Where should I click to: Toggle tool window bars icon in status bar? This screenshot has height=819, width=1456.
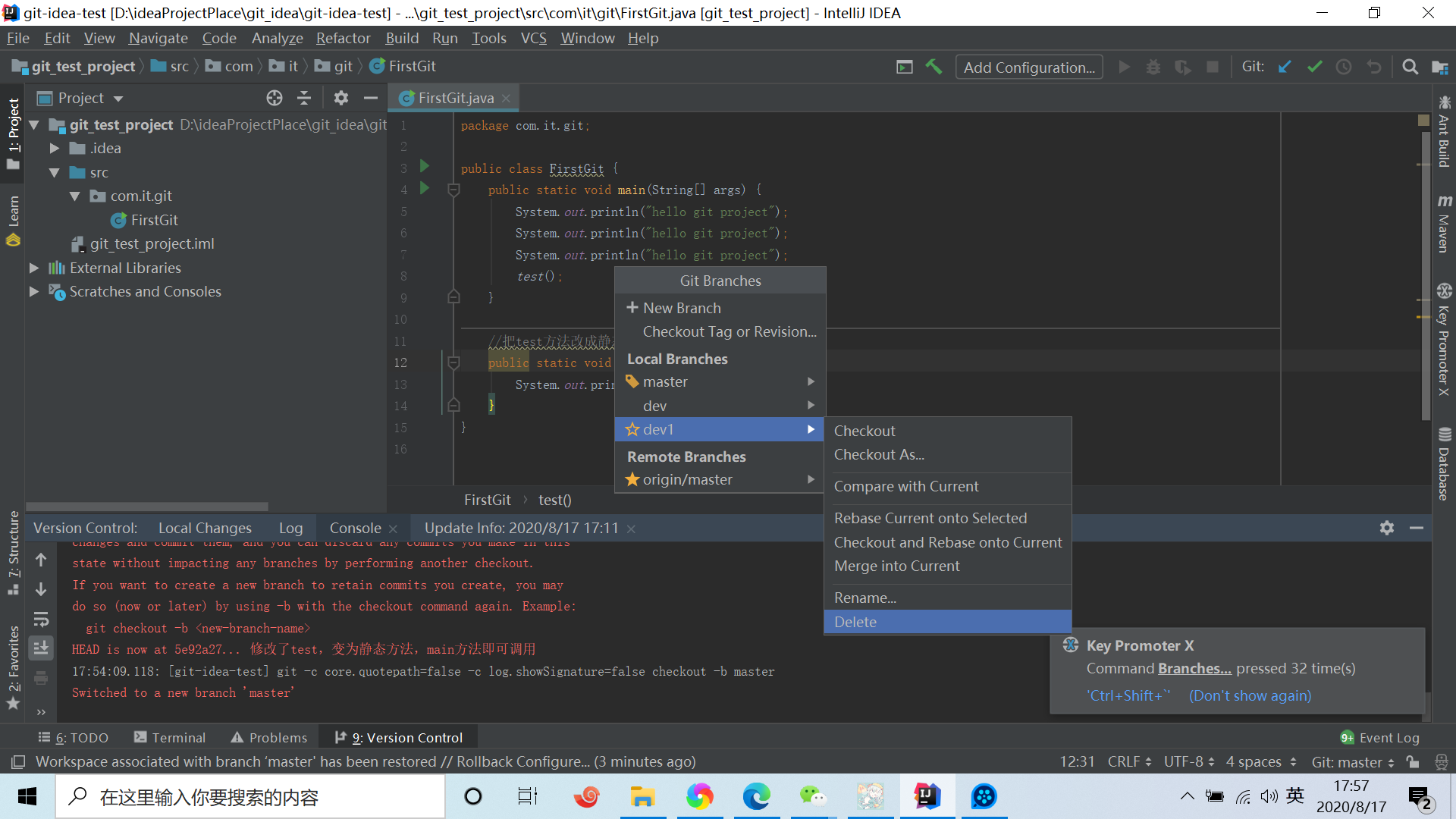click(18, 761)
